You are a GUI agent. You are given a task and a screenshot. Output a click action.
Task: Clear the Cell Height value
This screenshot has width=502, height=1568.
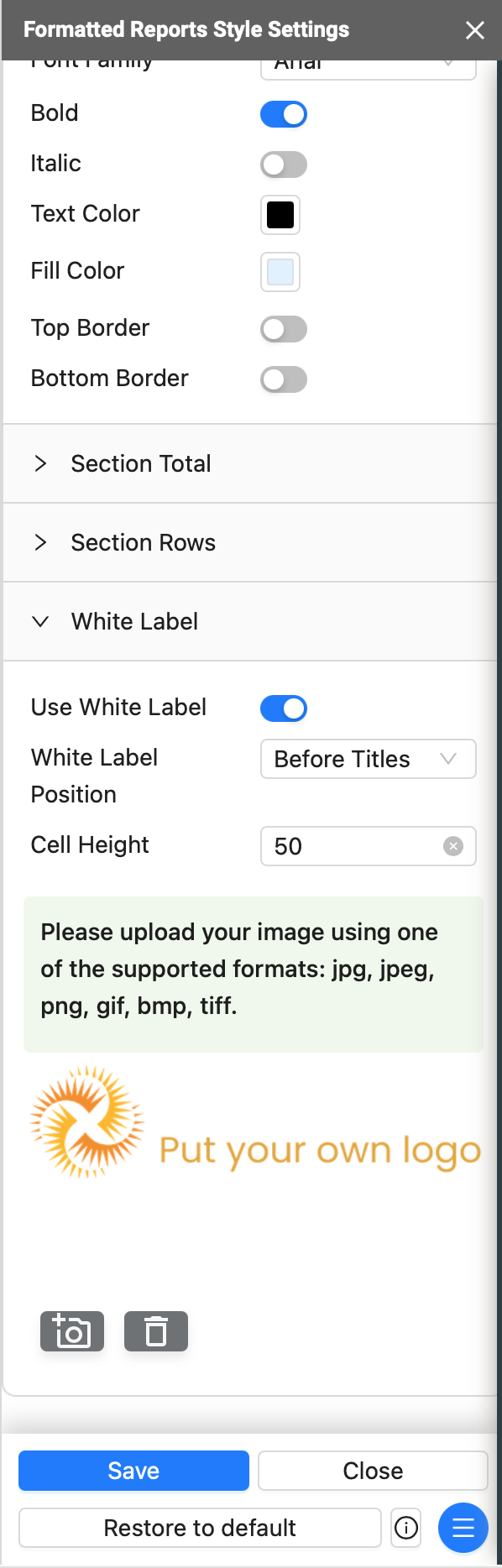tap(453, 846)
